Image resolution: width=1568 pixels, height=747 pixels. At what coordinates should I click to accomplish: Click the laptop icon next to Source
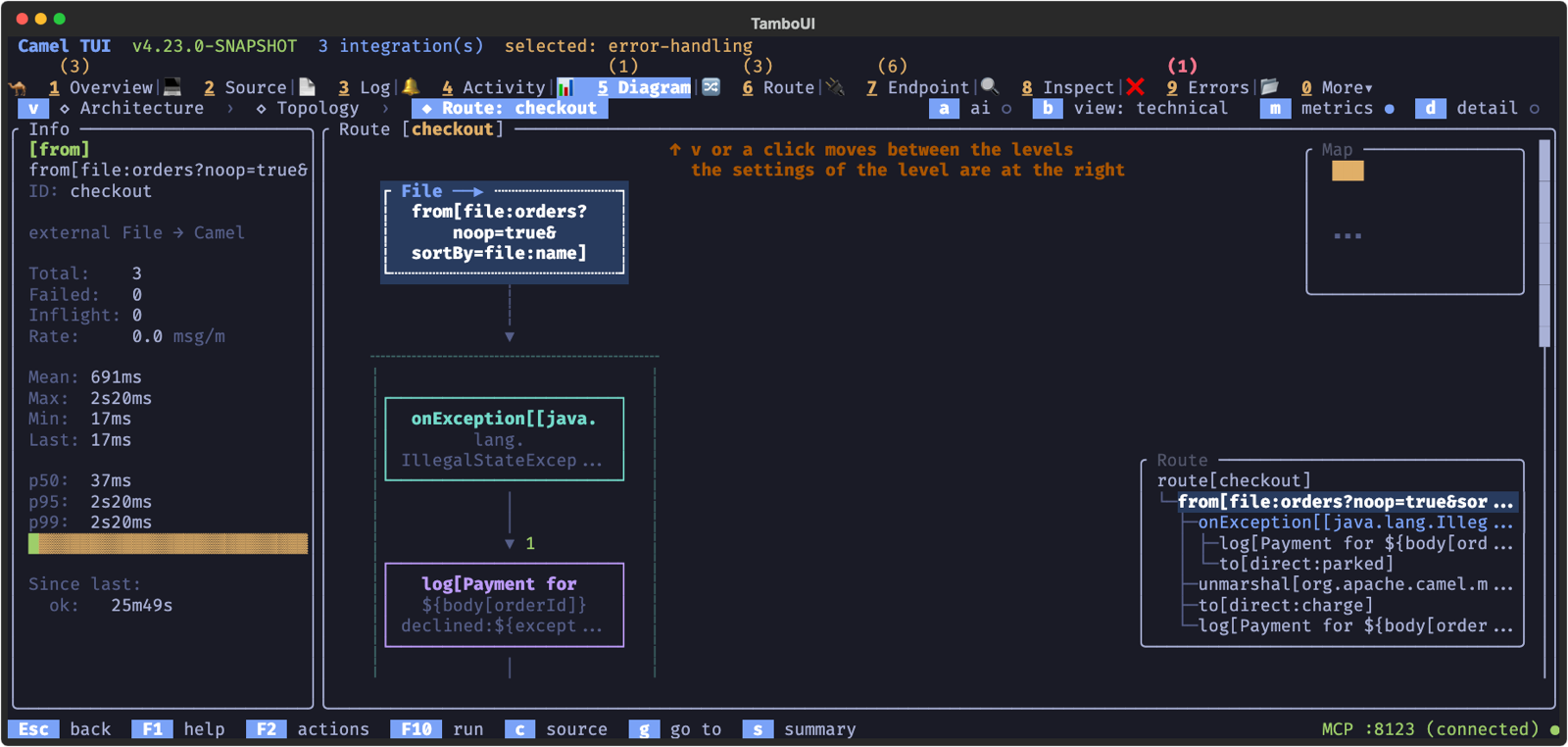(172, 86)
